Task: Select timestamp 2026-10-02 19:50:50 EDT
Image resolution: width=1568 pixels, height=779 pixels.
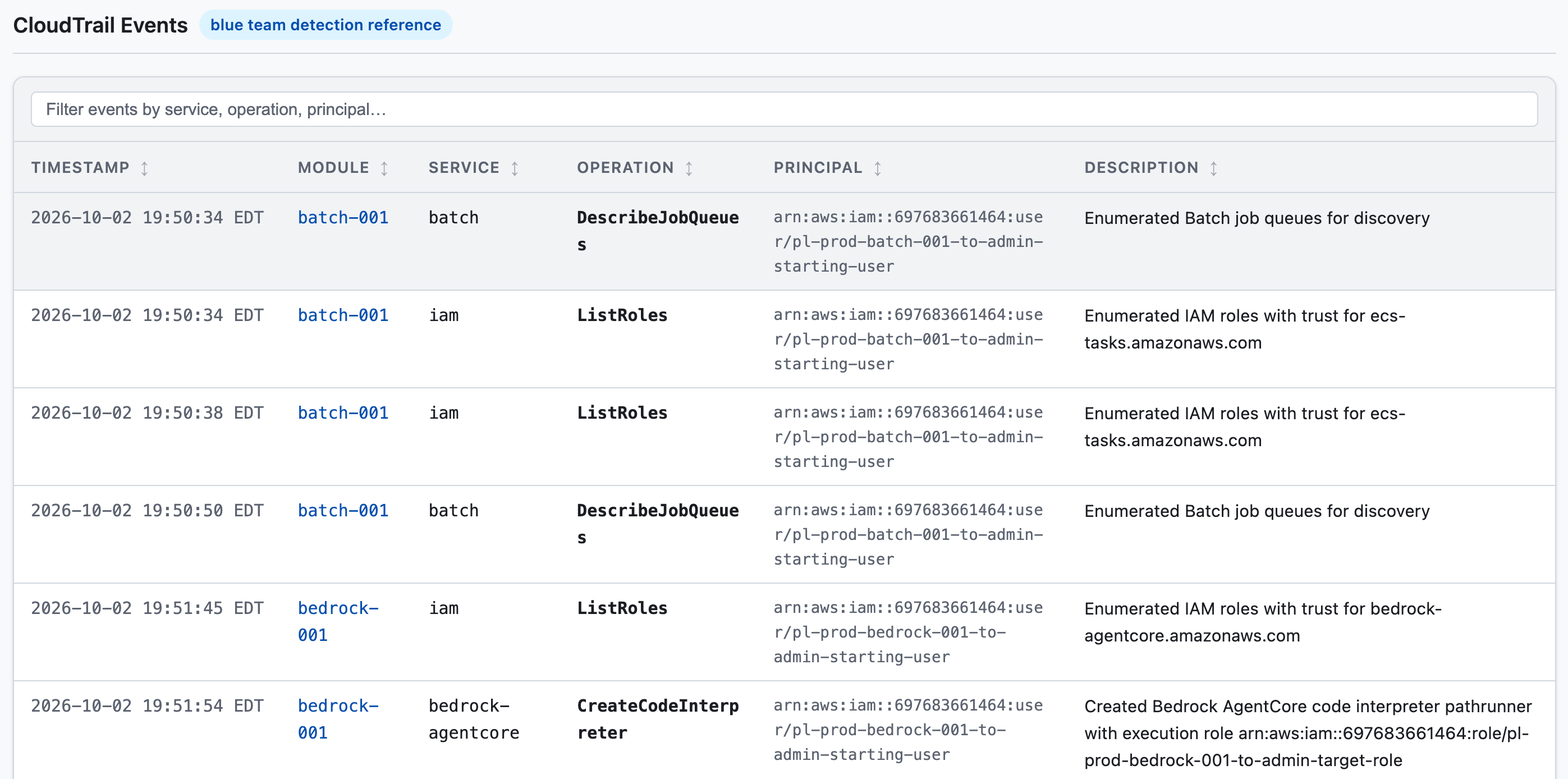Action: 147,510
